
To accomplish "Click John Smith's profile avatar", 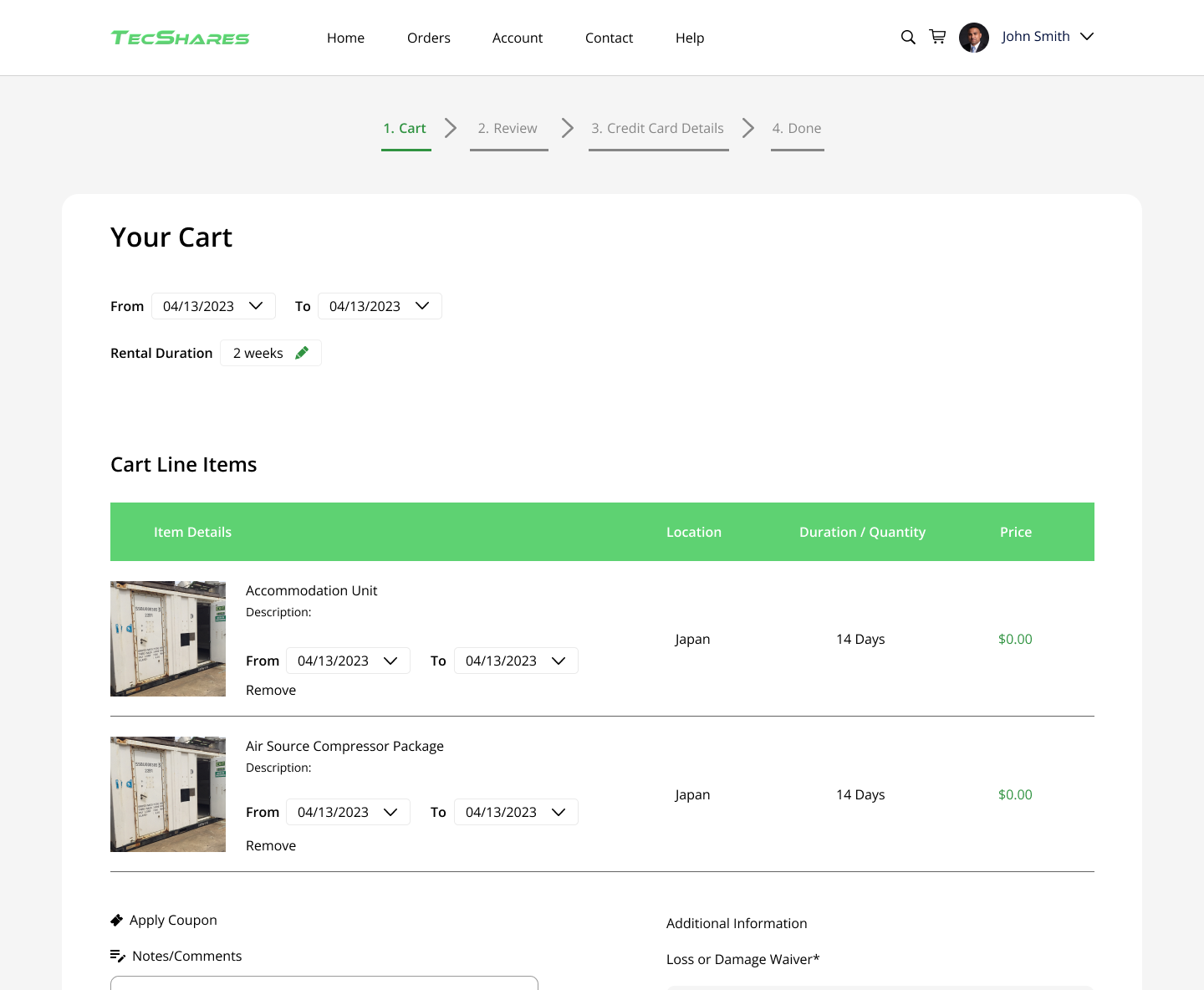I will [x=973, y=38].
